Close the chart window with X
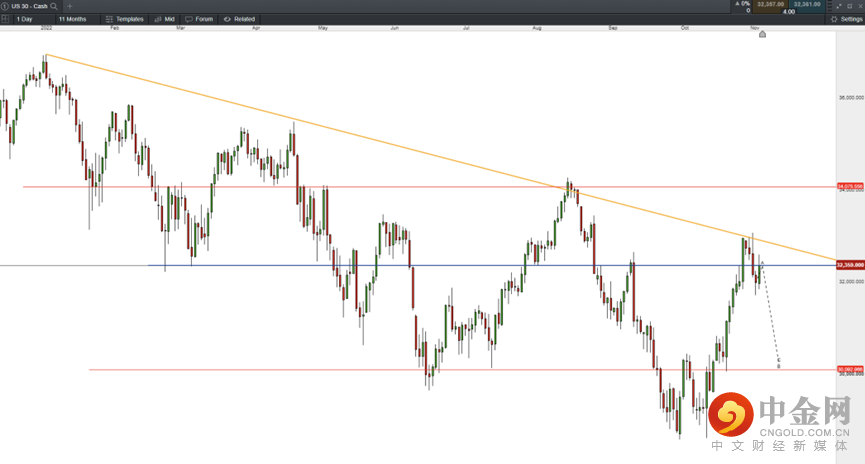This screenshot has width=865, height=464. tap(859, 6)
